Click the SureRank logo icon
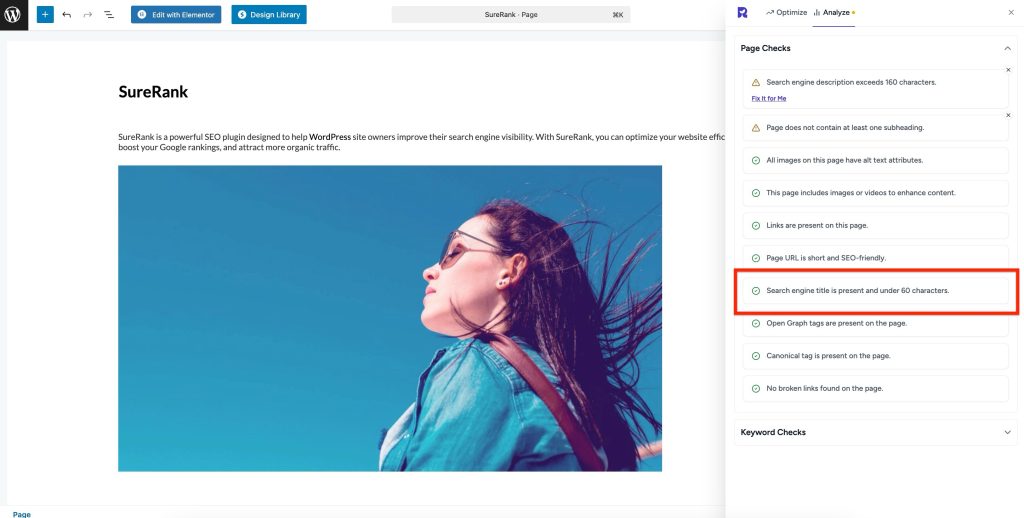Image resolution: width=1024 pixels, height=518 pixels. (x=742, y=12)
